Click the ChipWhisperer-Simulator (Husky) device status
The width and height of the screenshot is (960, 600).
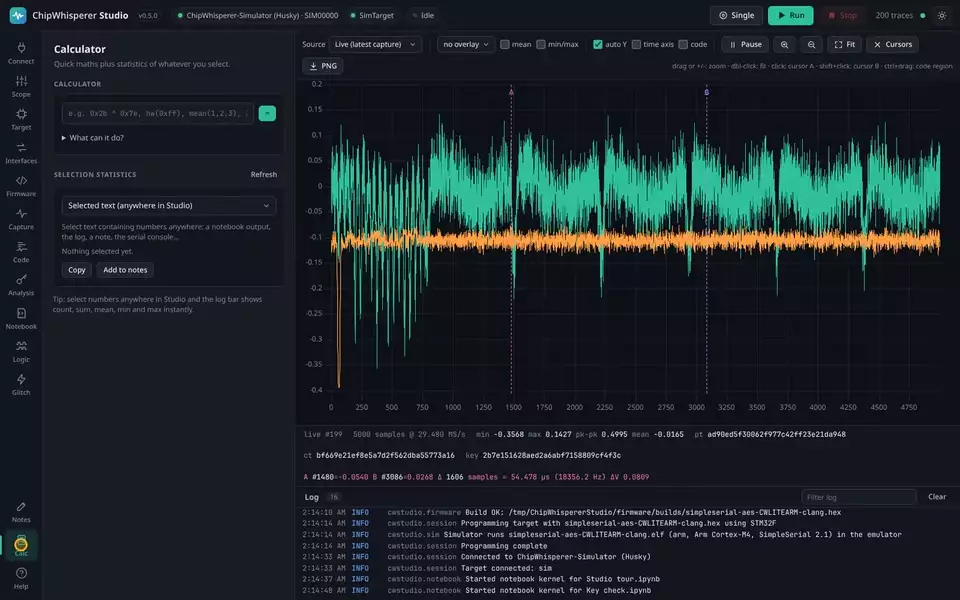258,15
